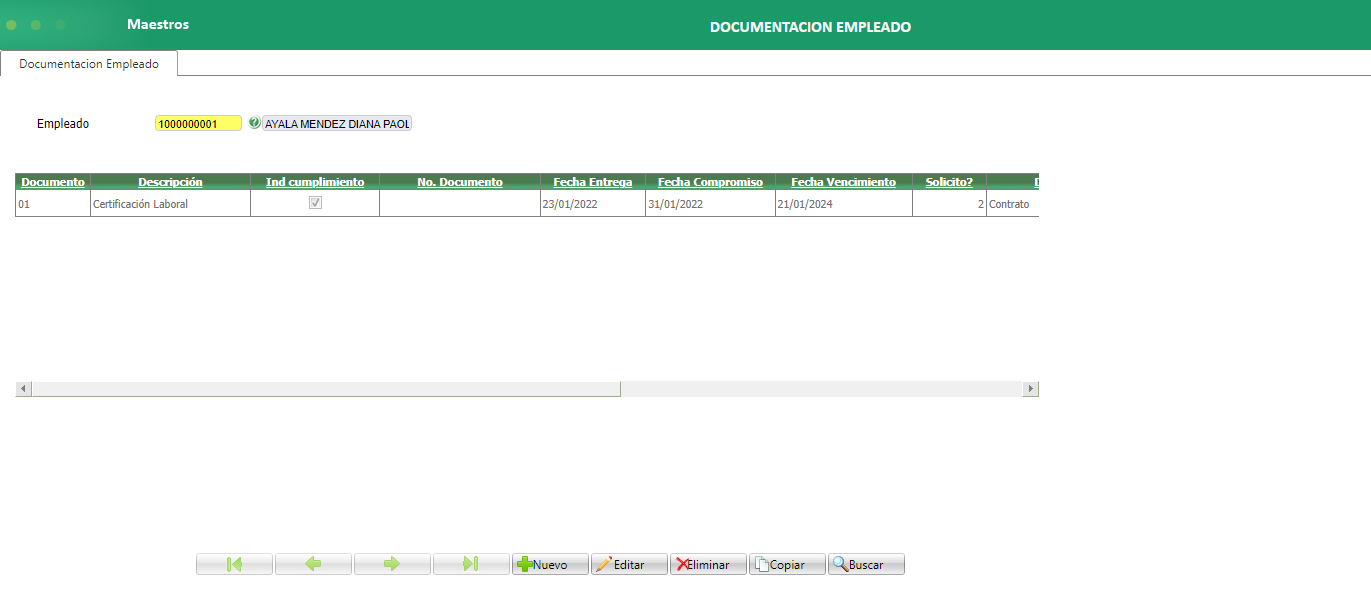Sort by Solicito? column header
This screenshot has height=594, width=1371.
coord(949,182)
